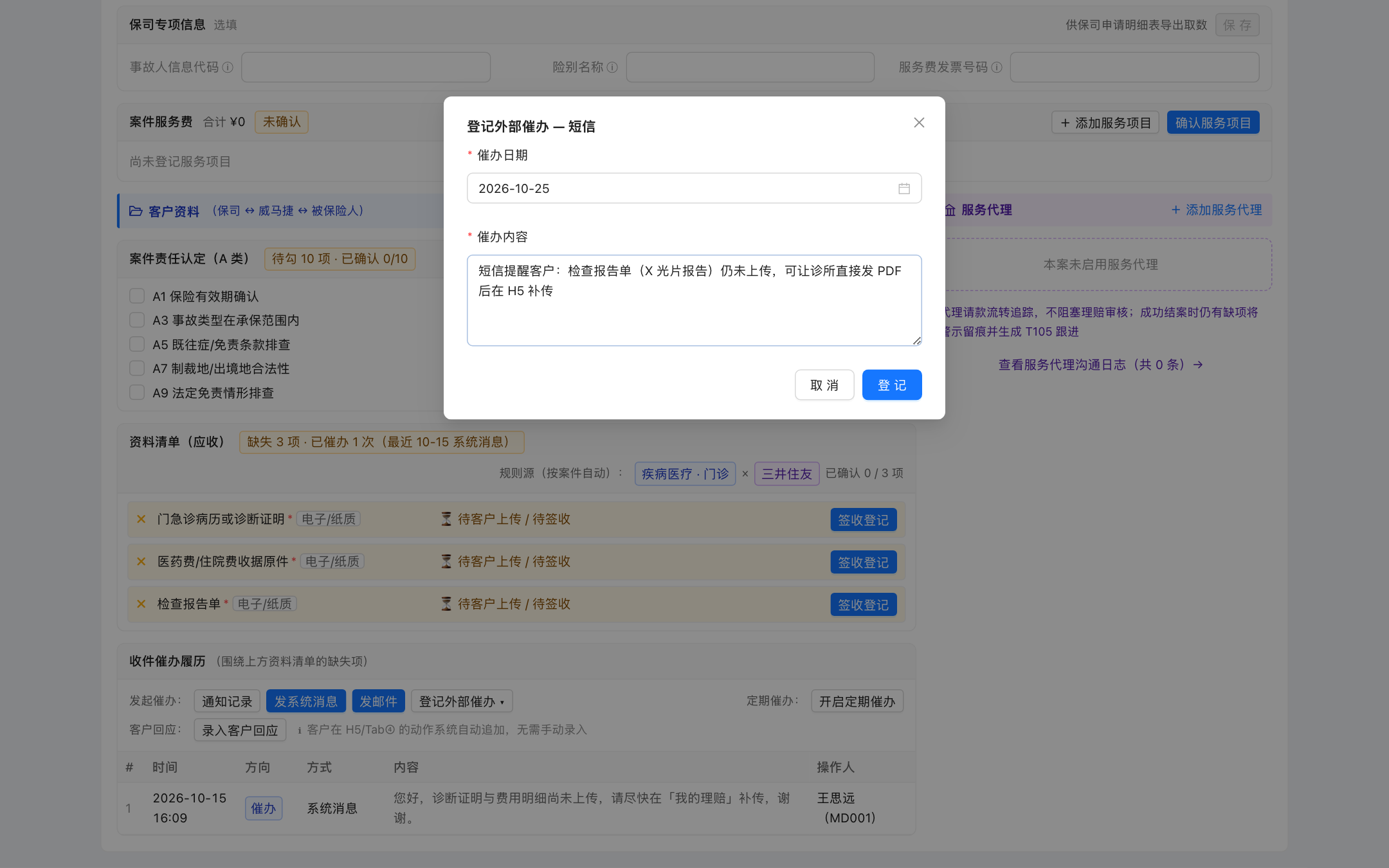The height and width of the screenshot is (868, 1389).
Task: Click 发系统消息 button
Action: (306, 701)
